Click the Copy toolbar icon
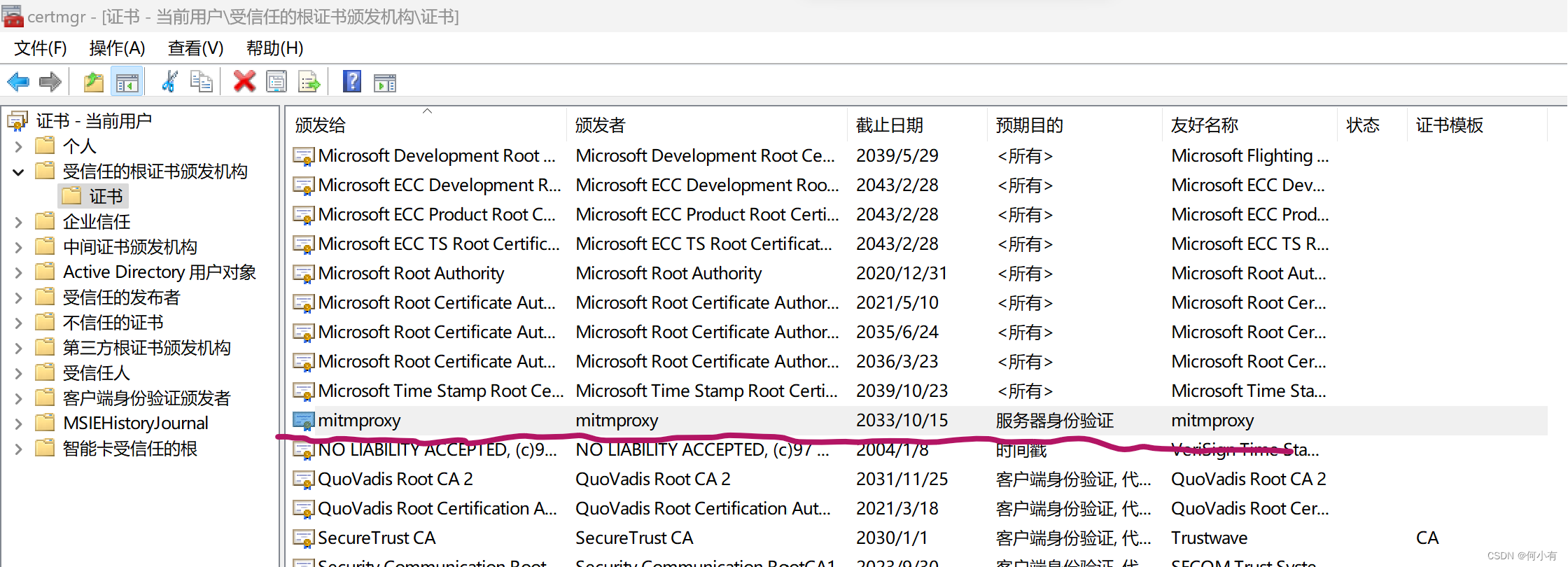Image resolution: width=1568 pixels, height=567 pixels. (x=202, y=82)
